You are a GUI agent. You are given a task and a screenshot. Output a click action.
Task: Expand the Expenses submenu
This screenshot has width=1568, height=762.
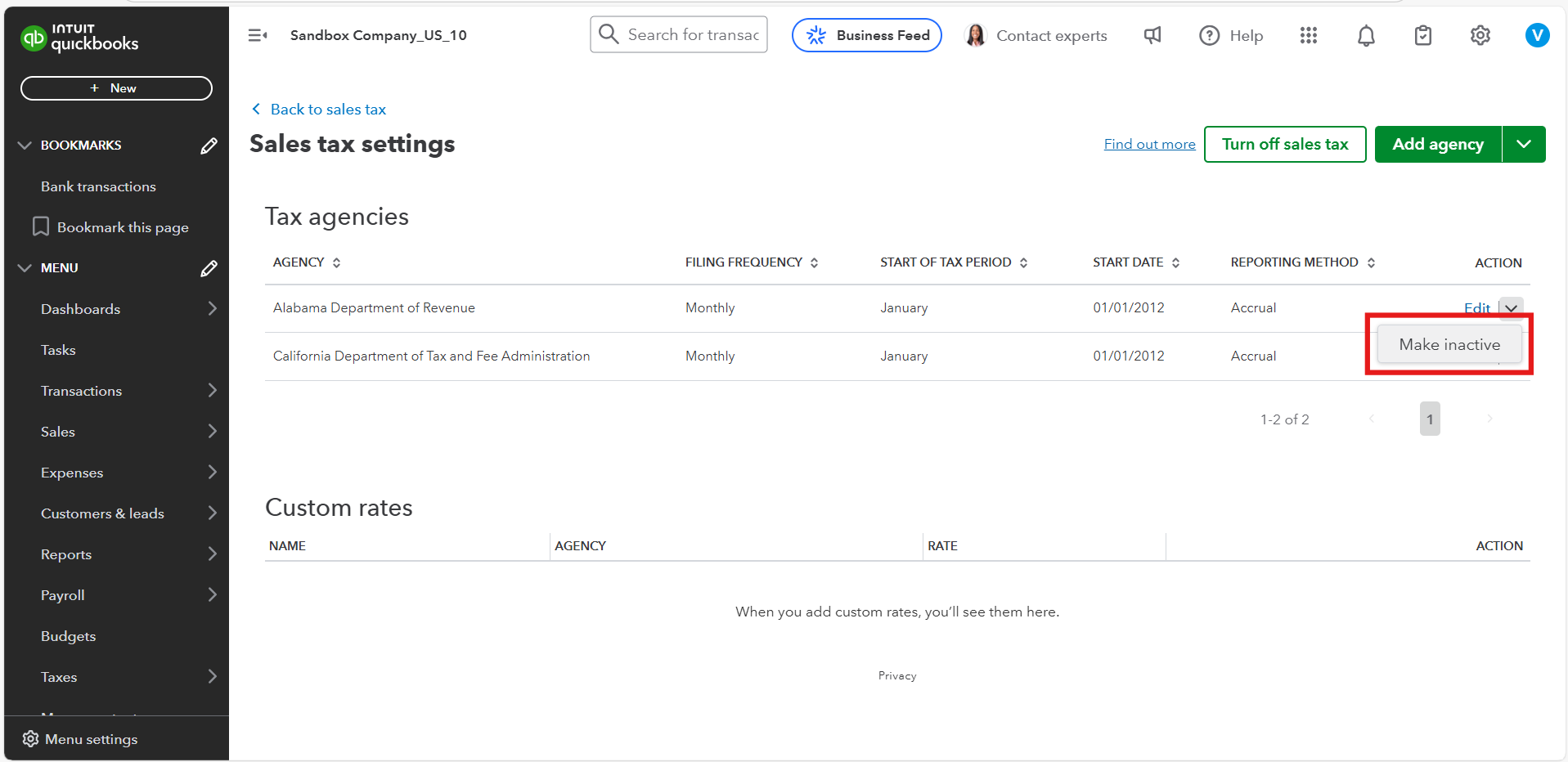[x=213, y=472]
